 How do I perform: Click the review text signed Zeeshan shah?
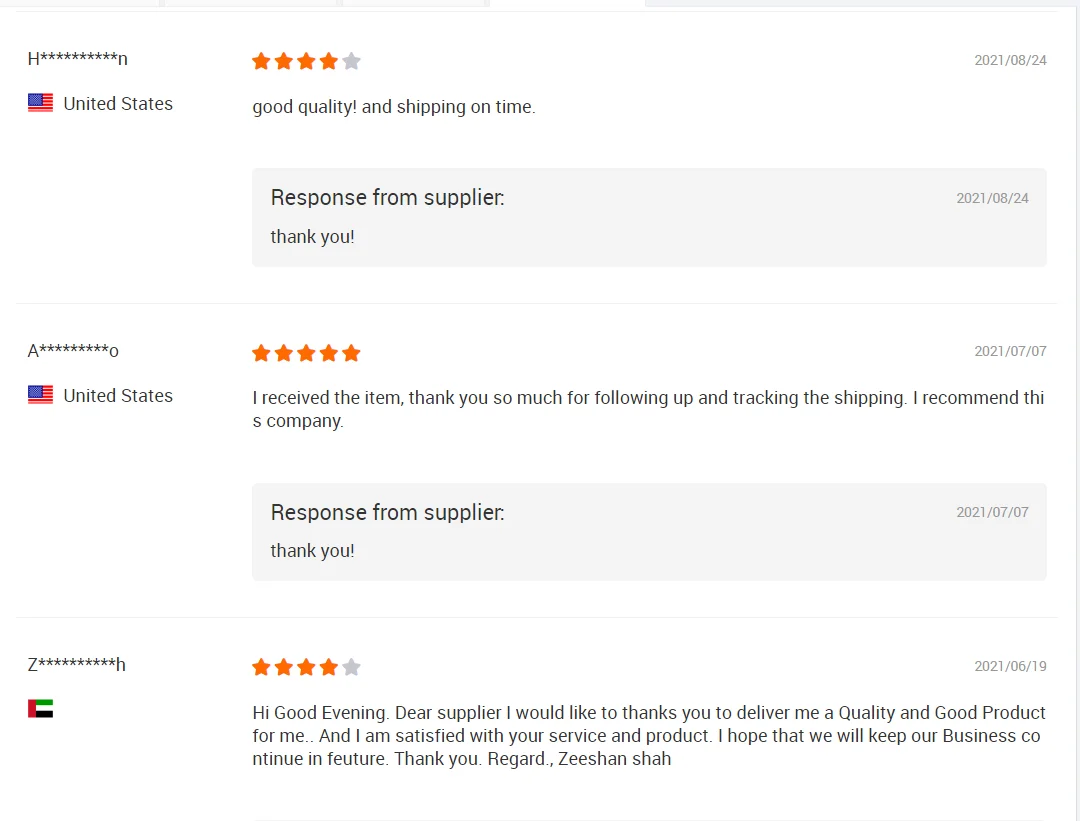pos(648,736)
